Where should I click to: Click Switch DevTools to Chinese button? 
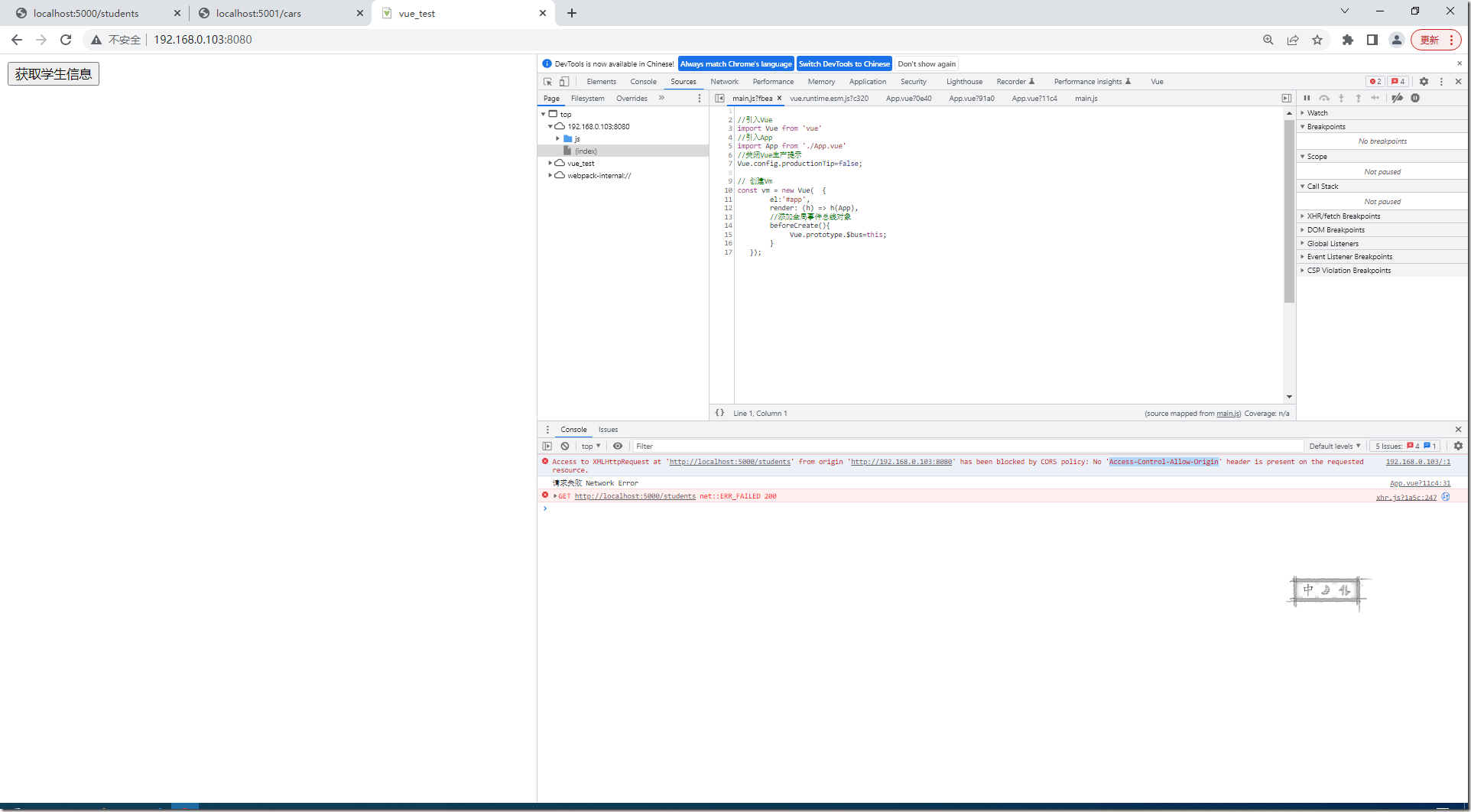844,64
